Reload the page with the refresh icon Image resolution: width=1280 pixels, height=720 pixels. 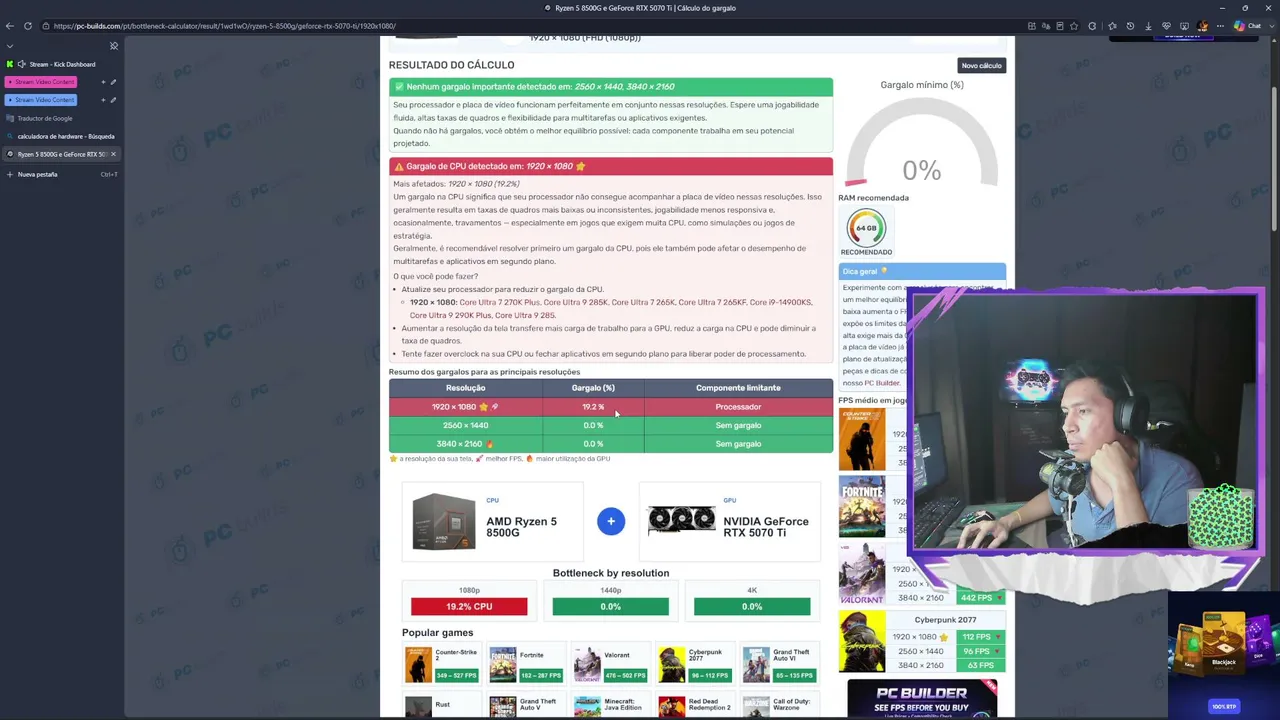(28, 26)
